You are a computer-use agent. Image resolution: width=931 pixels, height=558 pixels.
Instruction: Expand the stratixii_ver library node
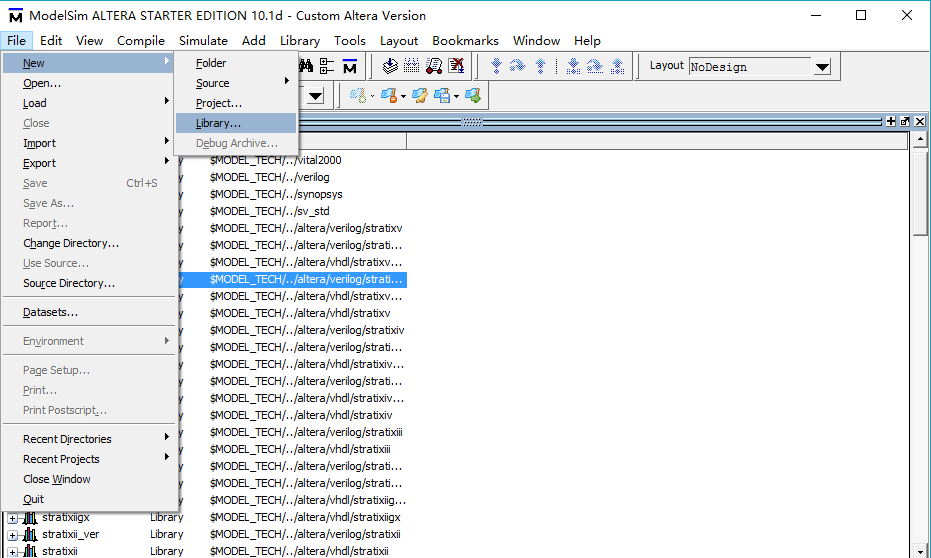click(12, 535)
